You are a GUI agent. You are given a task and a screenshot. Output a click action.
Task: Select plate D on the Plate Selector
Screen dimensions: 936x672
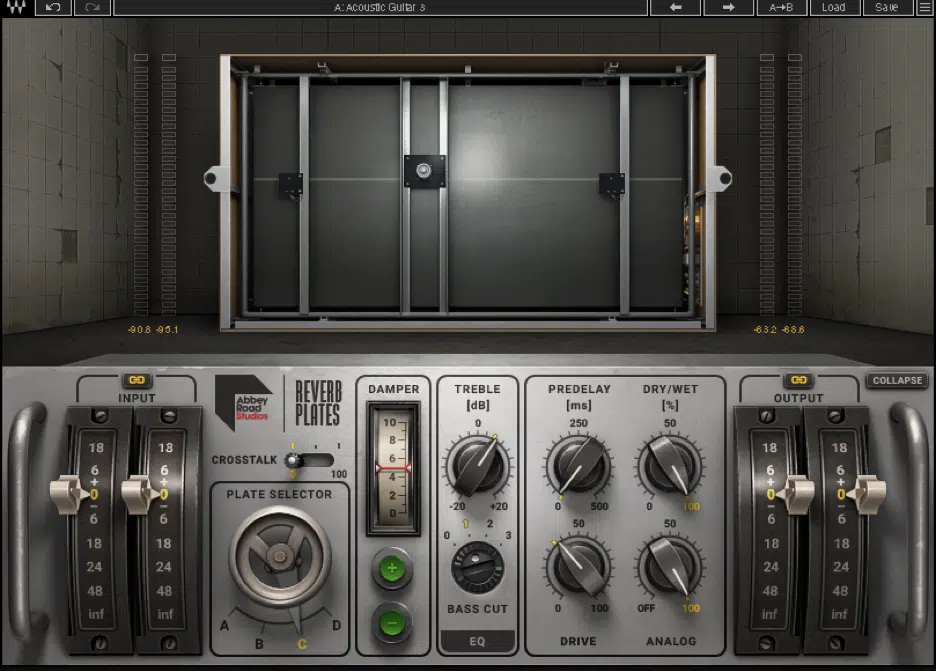coord(337,625)
